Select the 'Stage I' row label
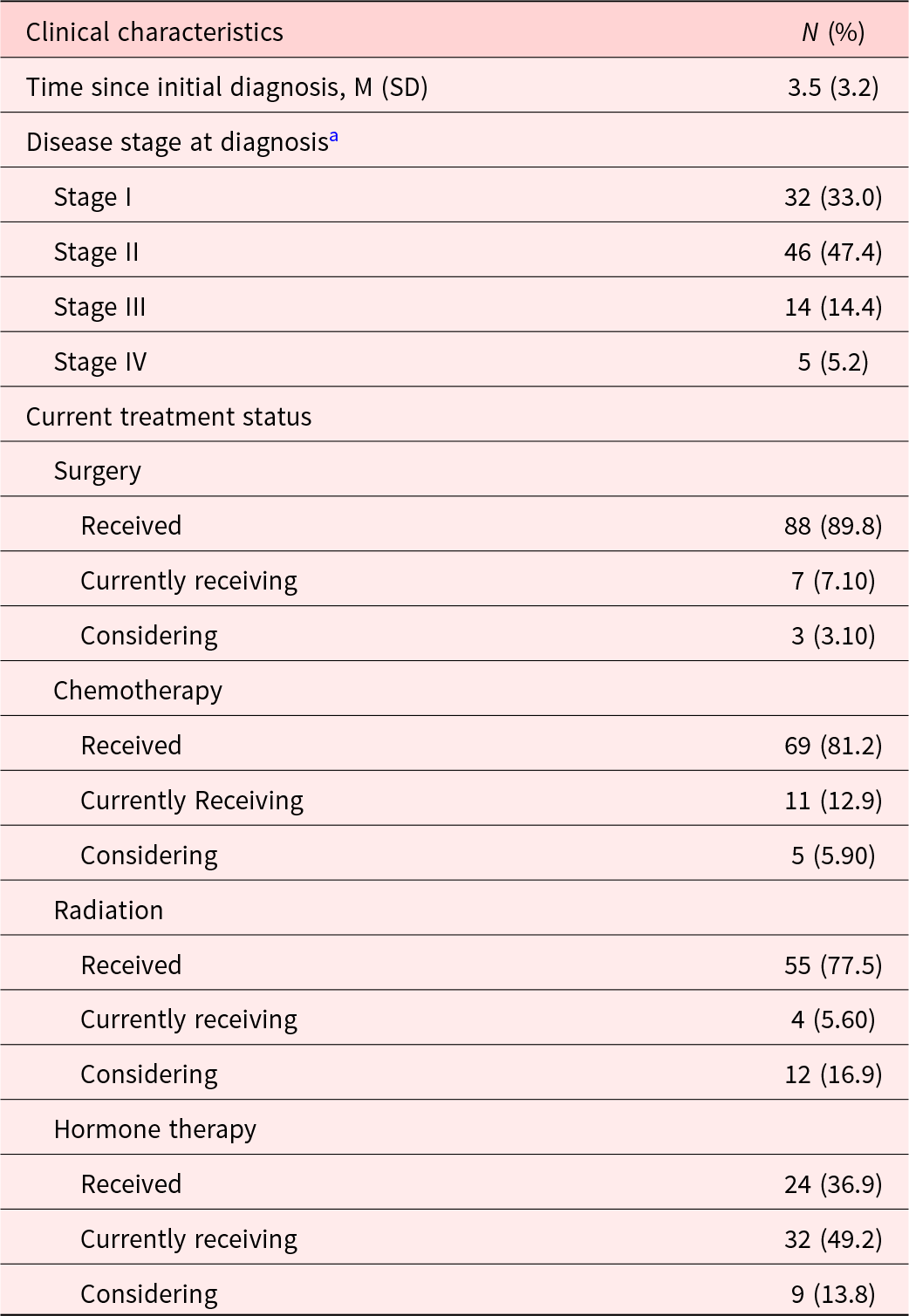 pyautogui.click(x=92, y=197)
